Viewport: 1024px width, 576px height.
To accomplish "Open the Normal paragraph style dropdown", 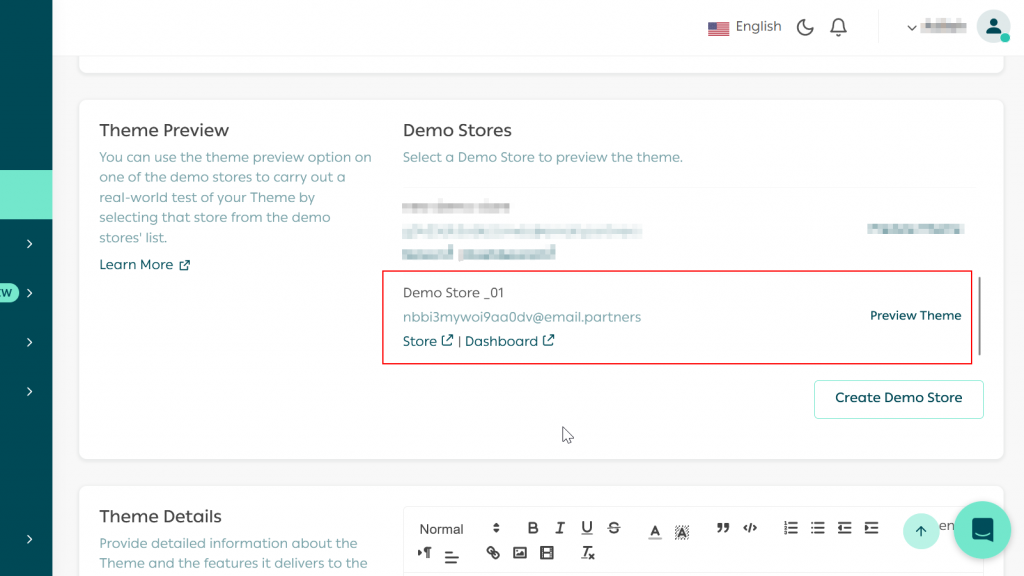I will tap(452, 528).
